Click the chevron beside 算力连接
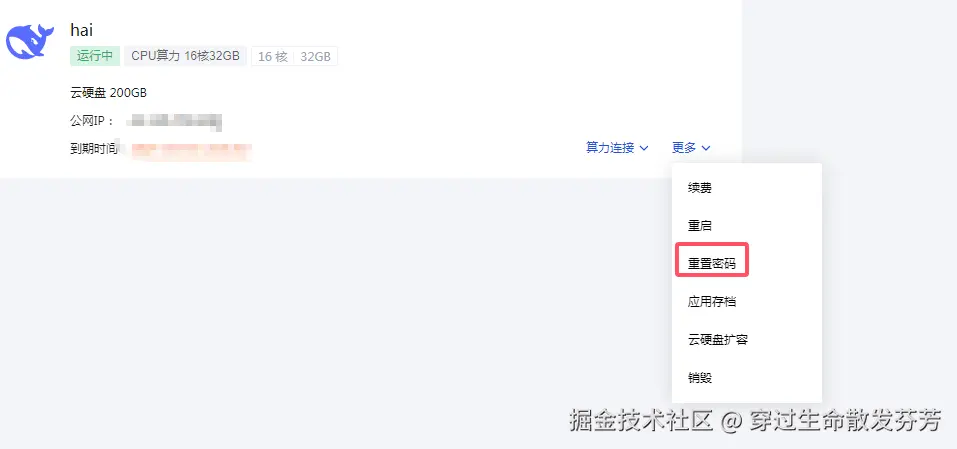 point(643,148)
